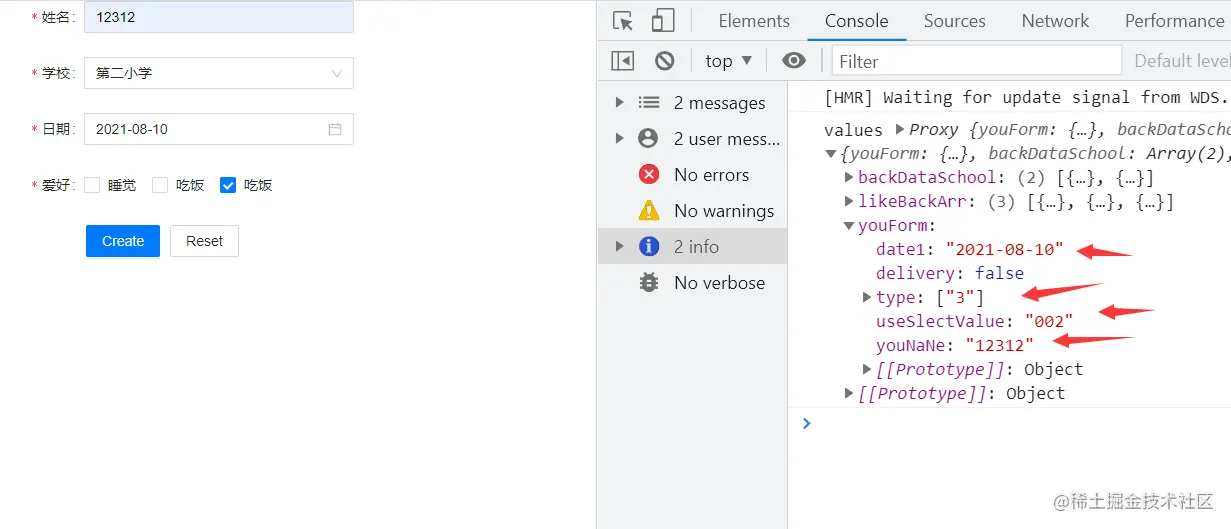Click the blue info circle icon
The image size is (1231, 529).
click(x=649, y=247)
